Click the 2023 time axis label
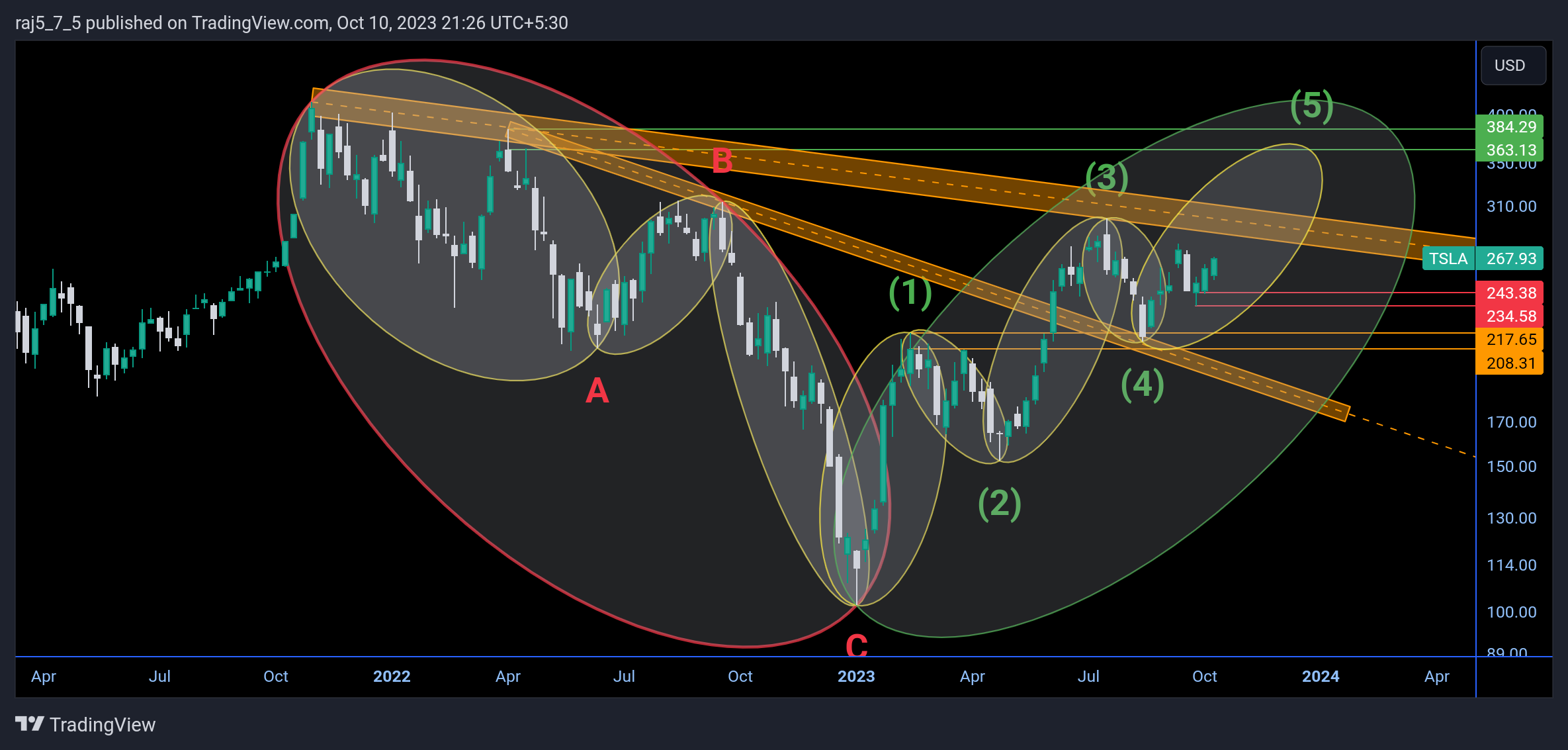Image resolution: width=1568 pixels, height=750 pixels. [856, 677]
